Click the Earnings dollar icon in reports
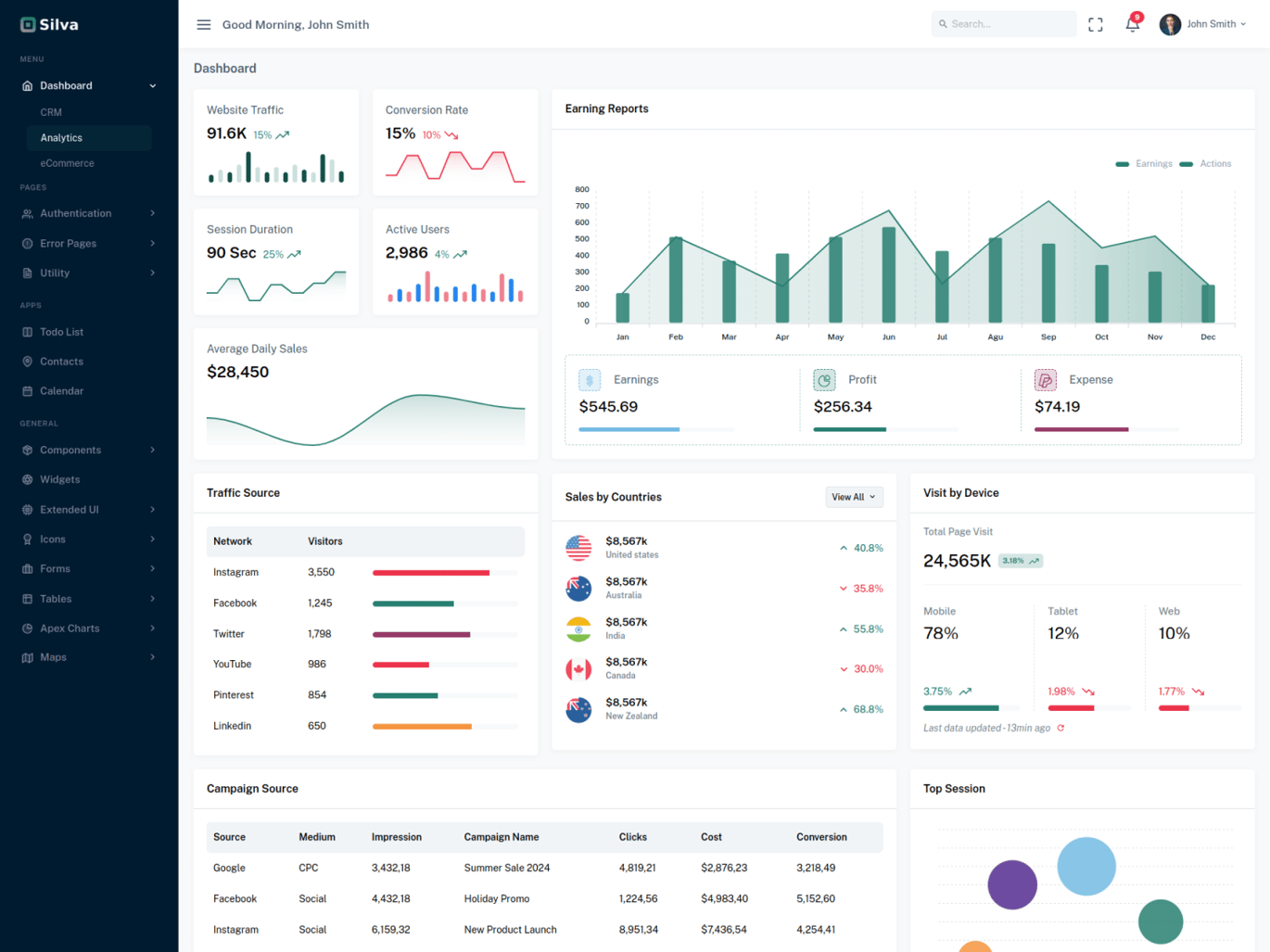 click(590, 380)
